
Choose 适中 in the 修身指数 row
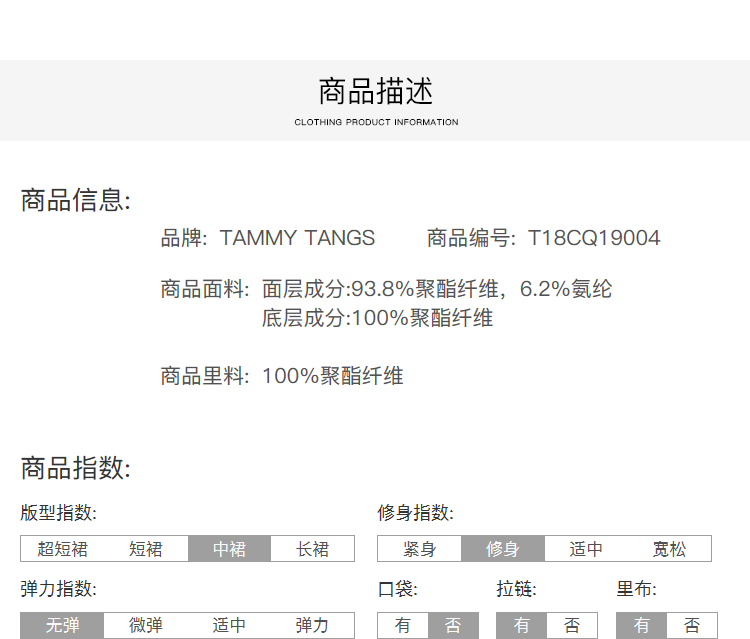coord(586,549)
